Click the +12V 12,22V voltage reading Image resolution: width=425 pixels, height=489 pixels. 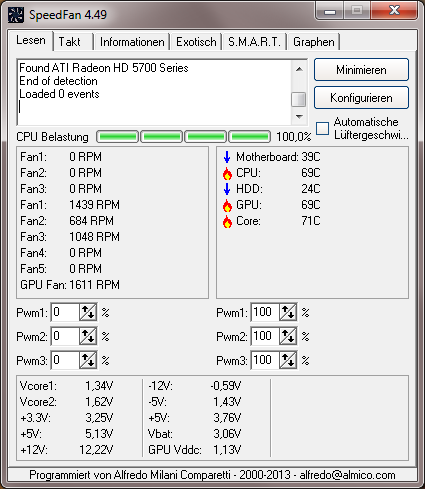67,450
